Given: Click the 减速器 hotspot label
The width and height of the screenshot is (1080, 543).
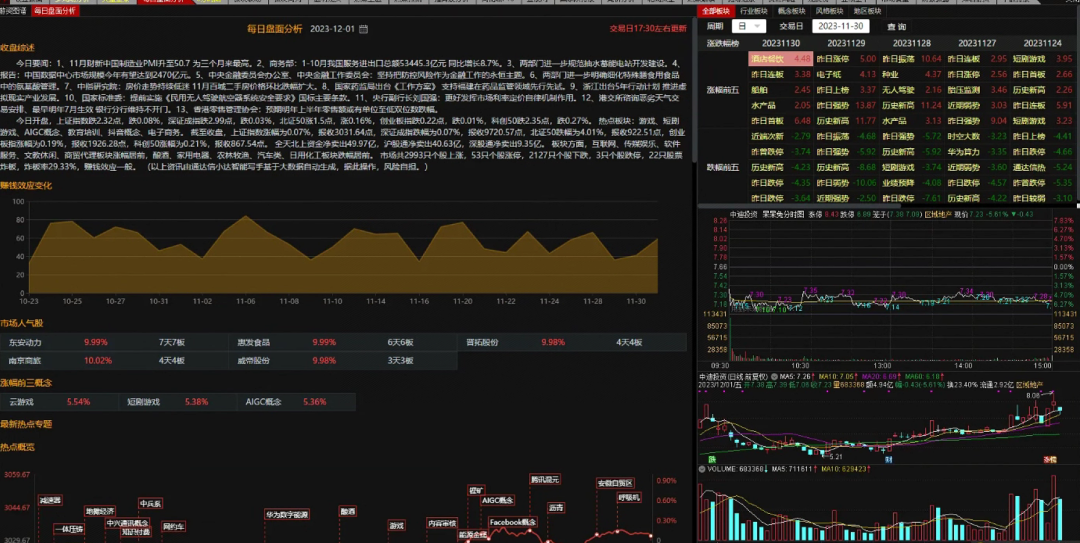Looking at the screenshot, I should (x=50, y=500).
